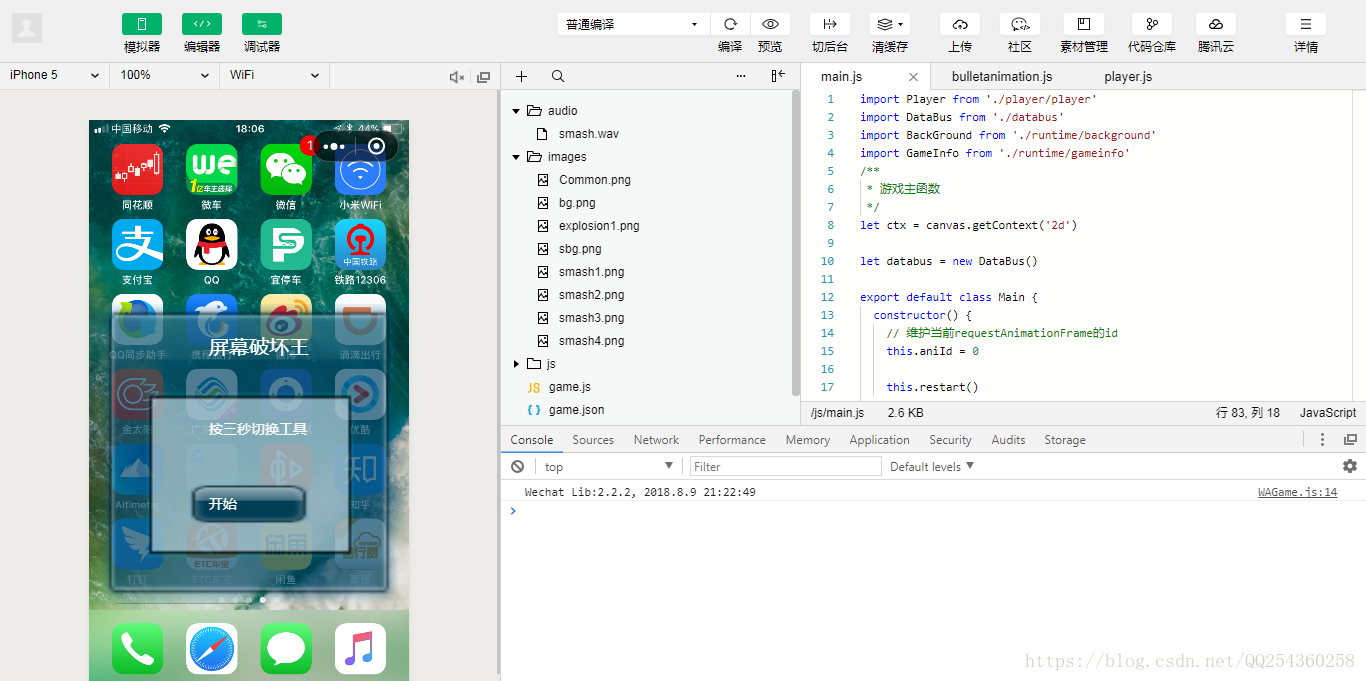
Task: Toggle the debugger panel button
Action: click(261, 24)
